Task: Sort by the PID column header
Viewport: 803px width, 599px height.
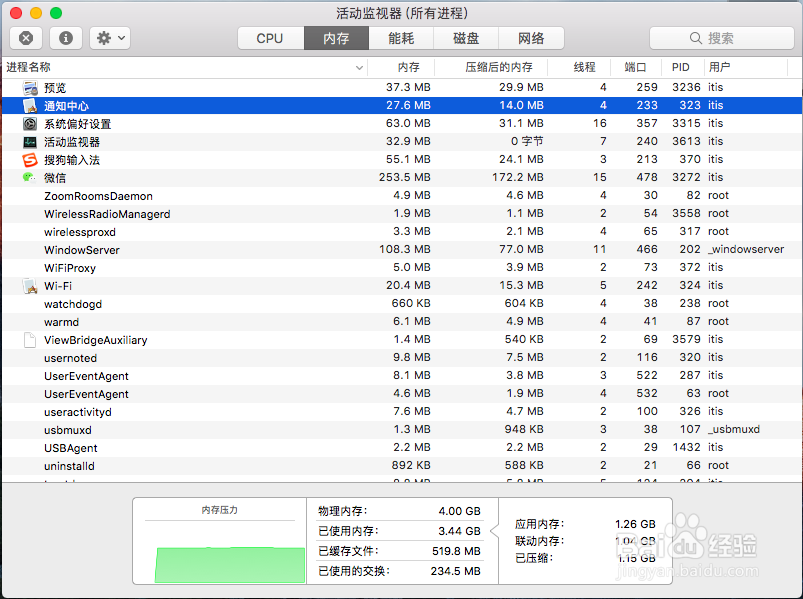Action: 681,67
